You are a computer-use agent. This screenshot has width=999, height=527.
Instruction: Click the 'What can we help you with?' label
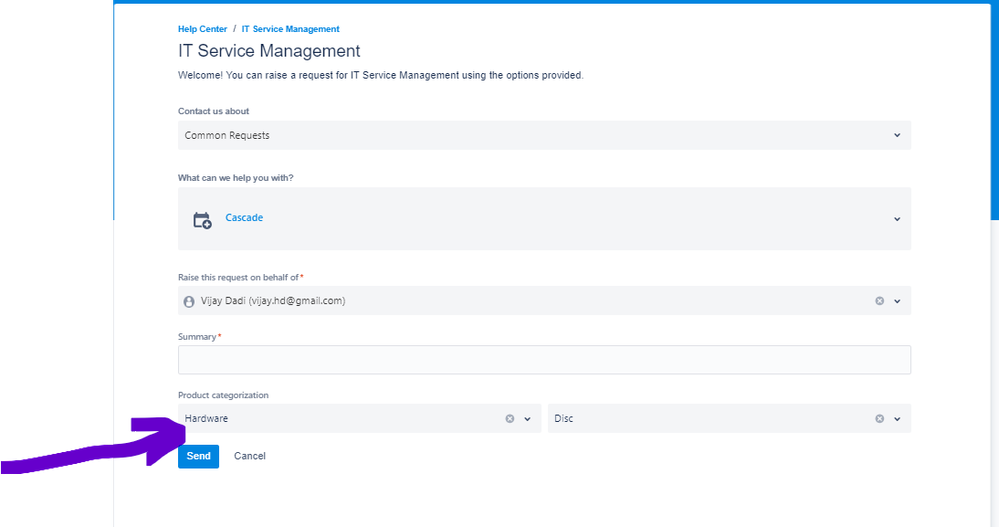tap(236, 178)
